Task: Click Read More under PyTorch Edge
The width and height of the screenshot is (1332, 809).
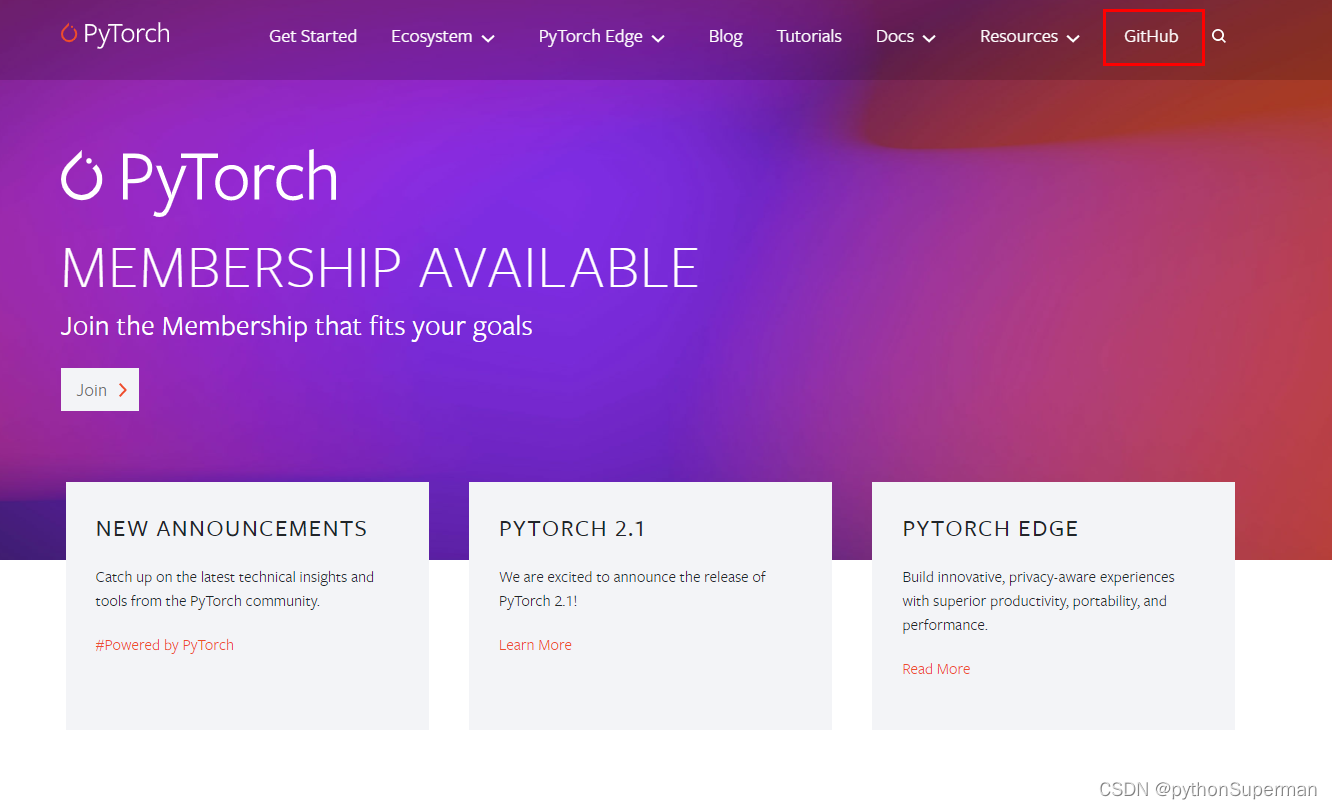Action: coord(936,669)
